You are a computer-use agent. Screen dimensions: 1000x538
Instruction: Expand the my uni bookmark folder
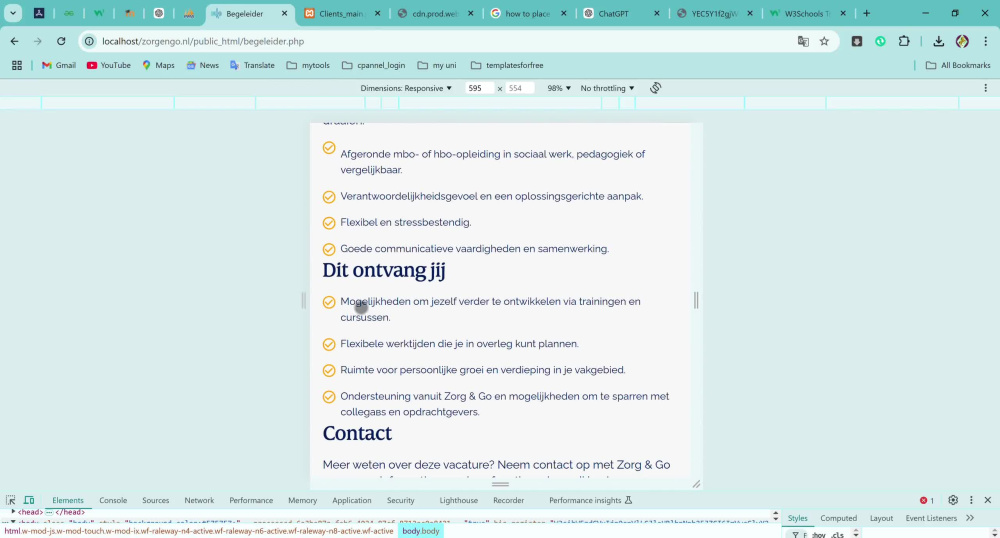437,65
